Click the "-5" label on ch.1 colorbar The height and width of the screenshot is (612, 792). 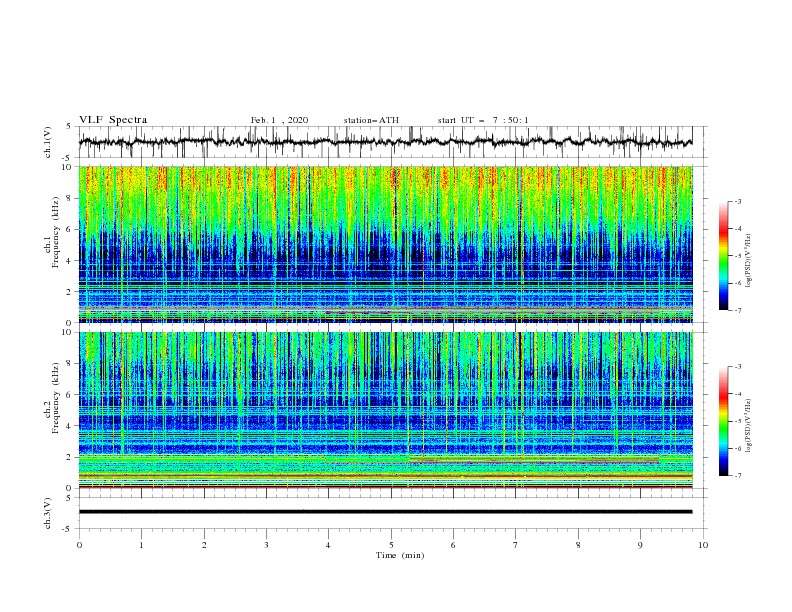737,256
